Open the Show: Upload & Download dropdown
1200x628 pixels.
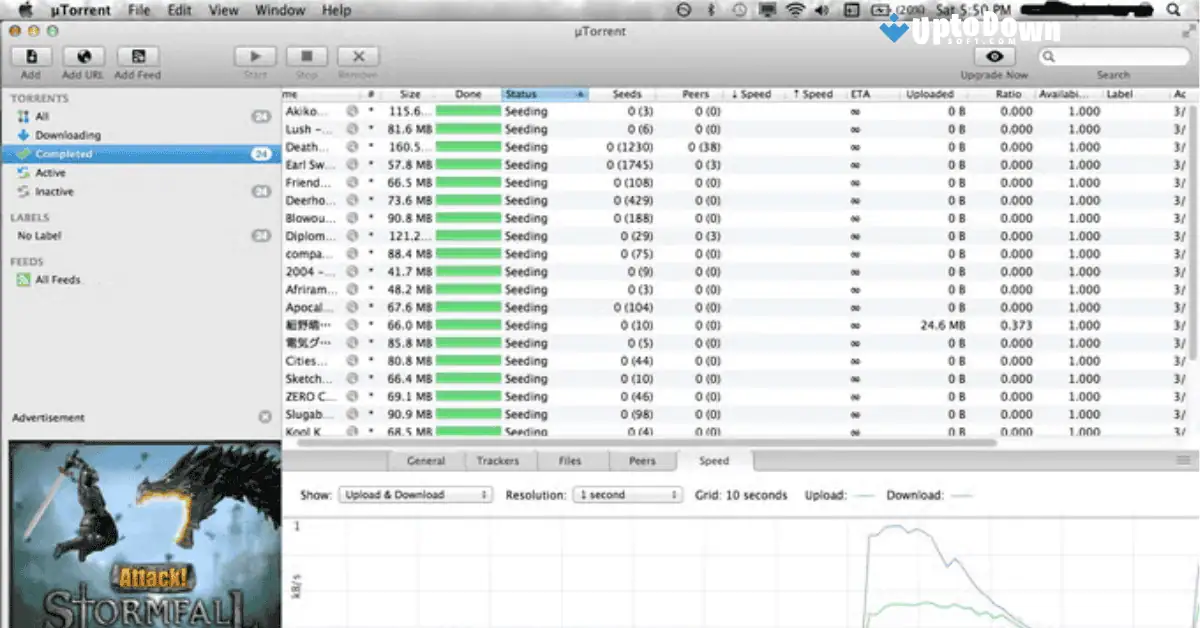[x=414, y=494]
